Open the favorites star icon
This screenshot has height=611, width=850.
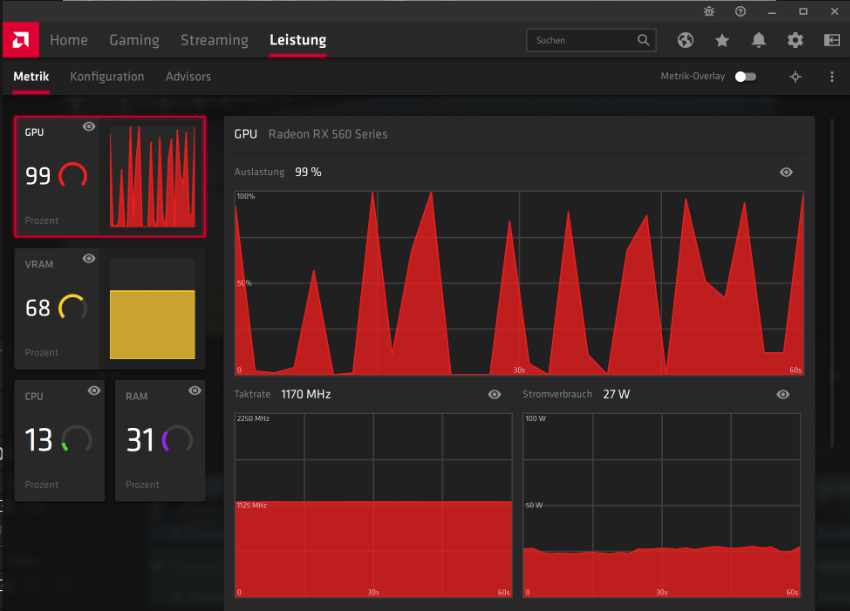coord(722,40)
